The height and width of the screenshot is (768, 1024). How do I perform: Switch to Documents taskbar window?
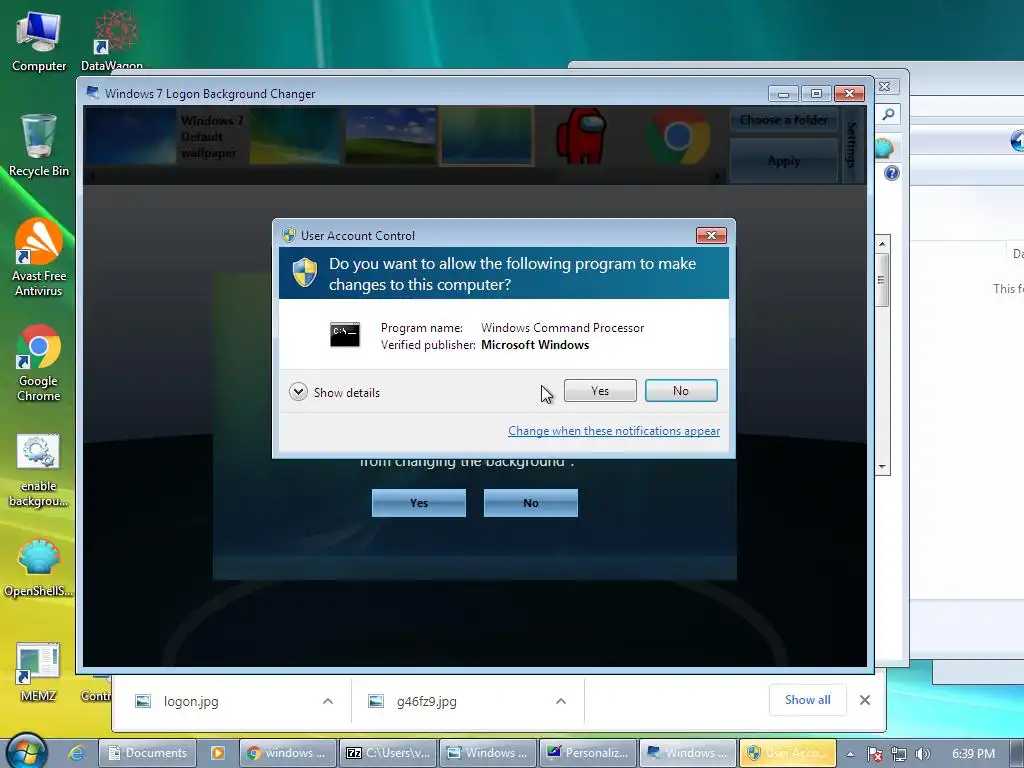148,753
